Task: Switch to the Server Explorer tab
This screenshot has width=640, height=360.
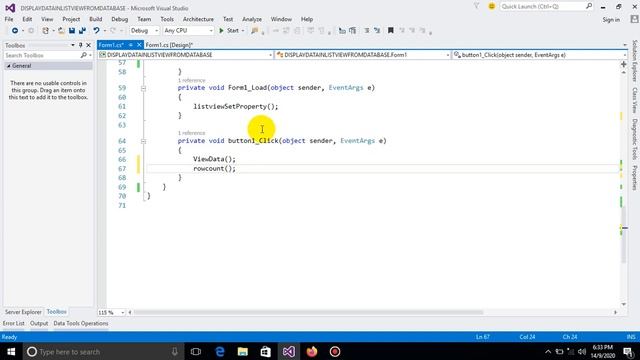Action: coord(23,312)
